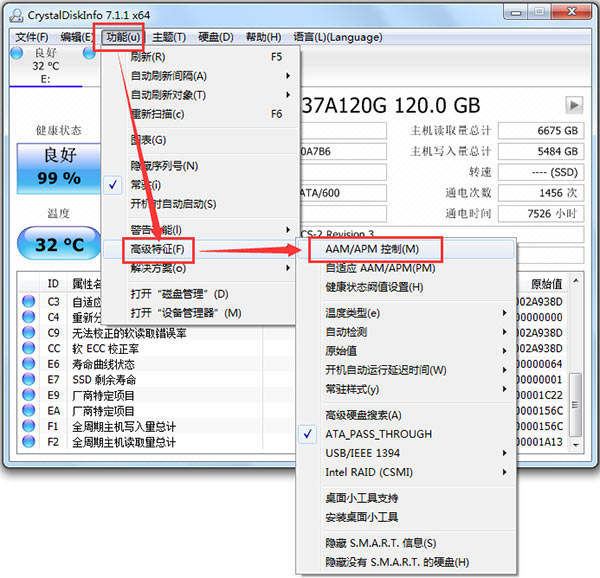Viewport: 600px width, 578px height.
Task: Open the 主题(T) menu
Action: 169,37
